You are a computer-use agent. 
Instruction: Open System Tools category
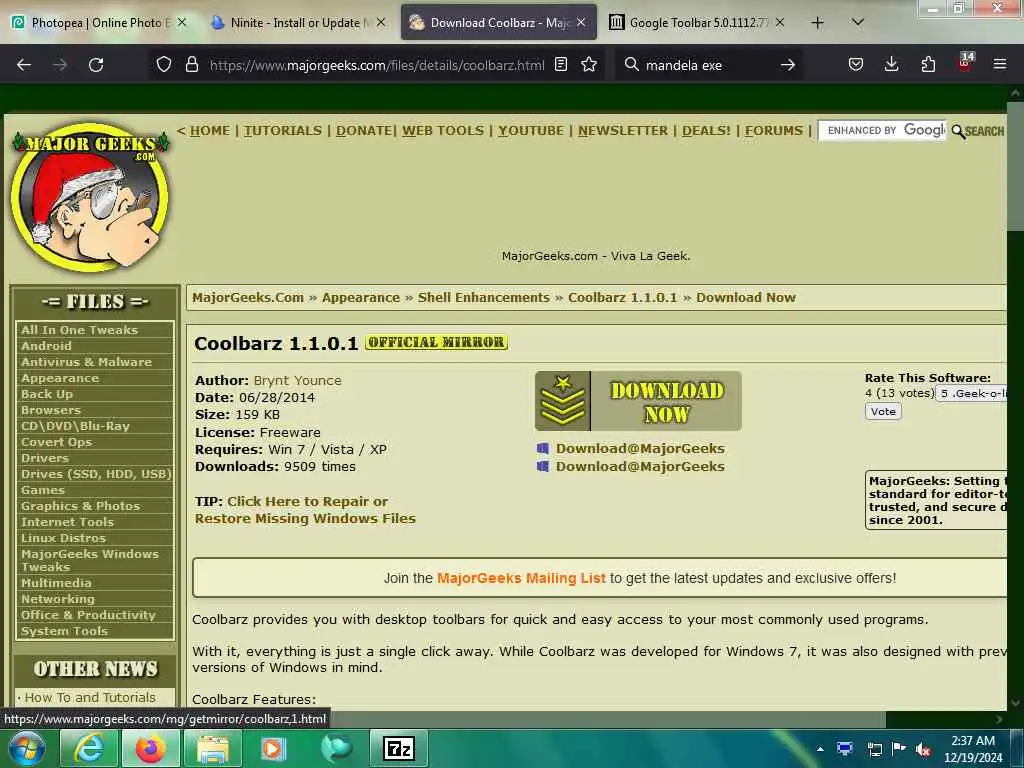[x=64, y=631]
